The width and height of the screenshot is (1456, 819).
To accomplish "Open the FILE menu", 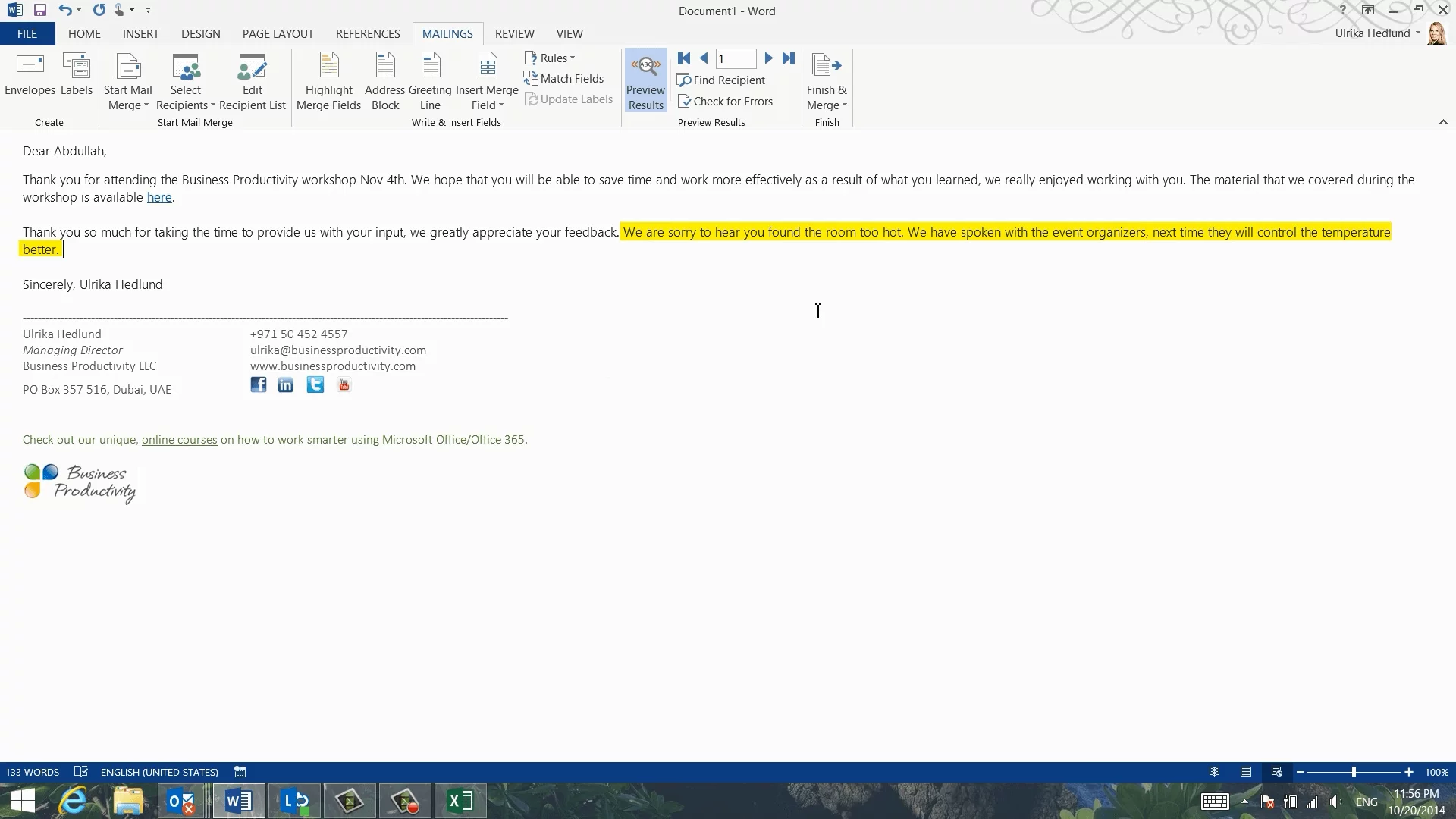I will 27,34.
